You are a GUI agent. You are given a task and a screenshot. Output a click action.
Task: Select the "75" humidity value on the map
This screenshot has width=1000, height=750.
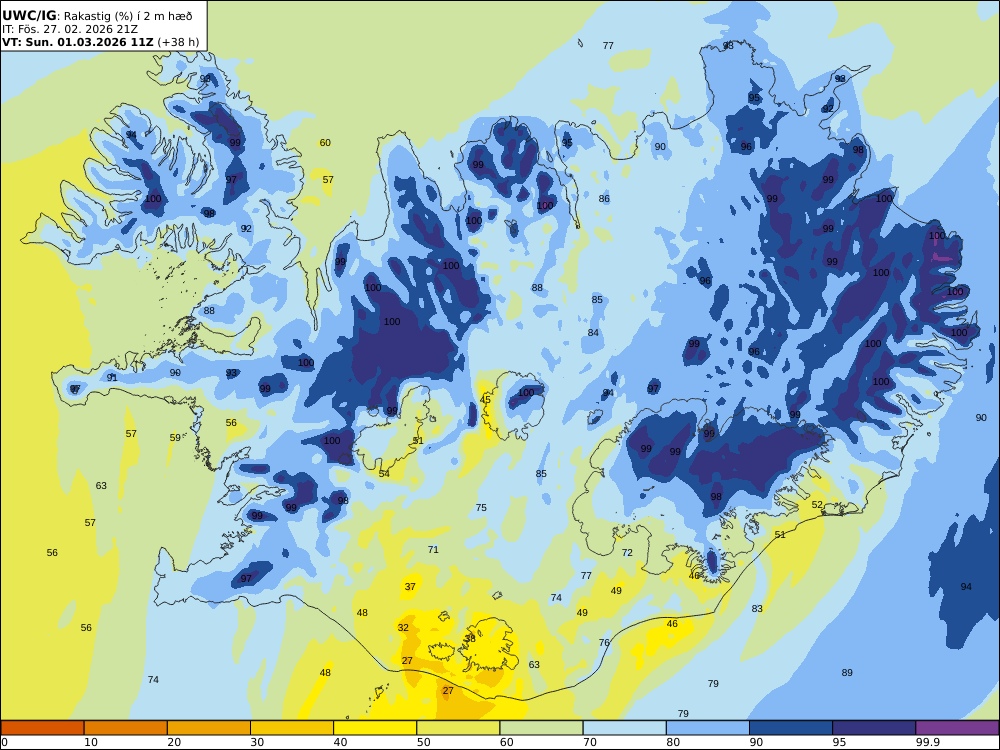tap(481, 508)
